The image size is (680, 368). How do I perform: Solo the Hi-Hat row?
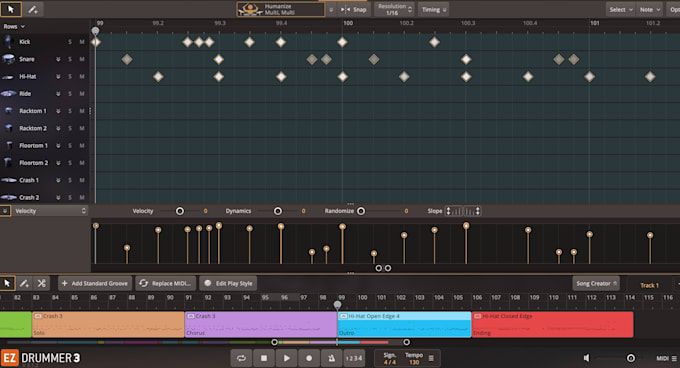click(70, 76)
